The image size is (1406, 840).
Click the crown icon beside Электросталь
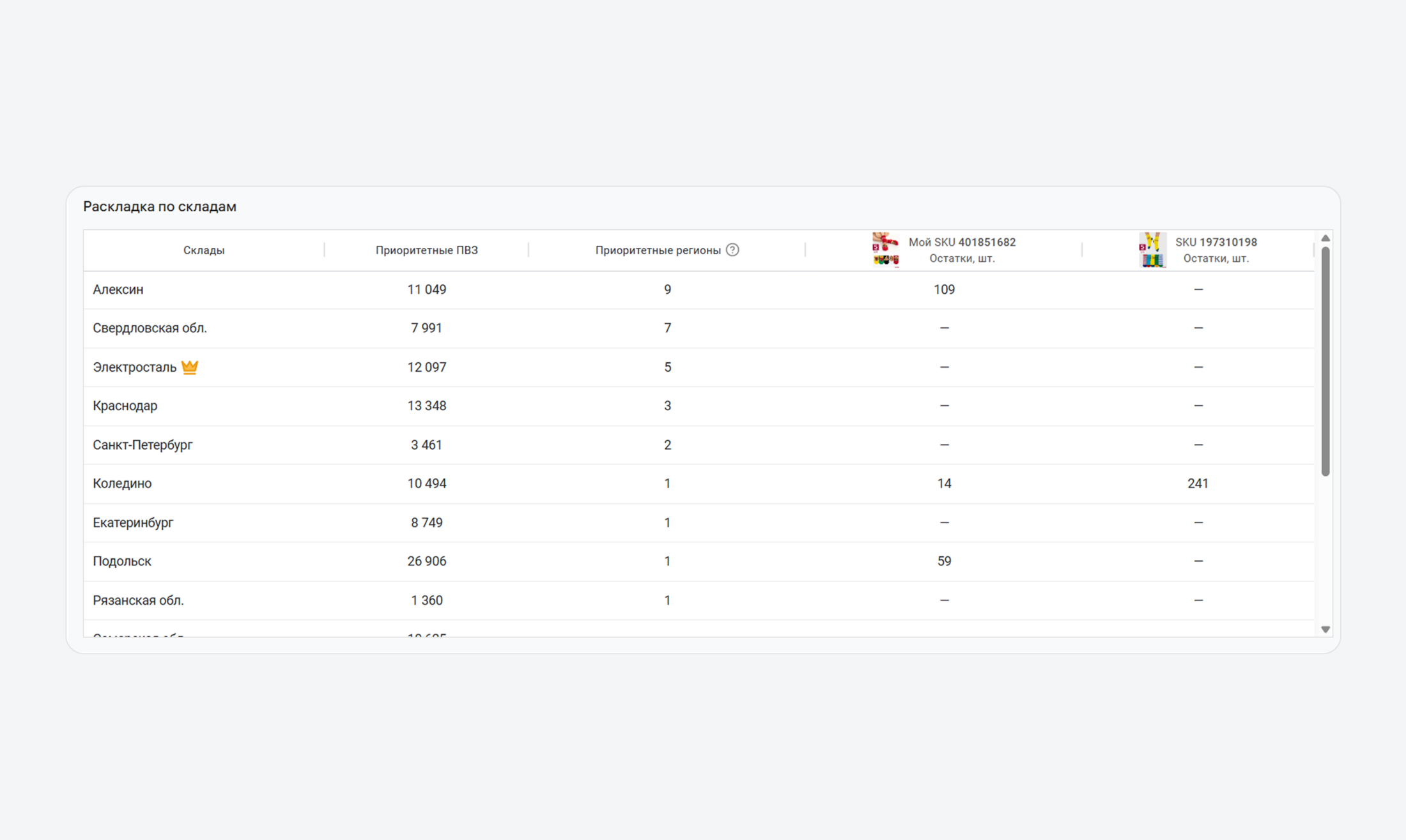(190, 367)
